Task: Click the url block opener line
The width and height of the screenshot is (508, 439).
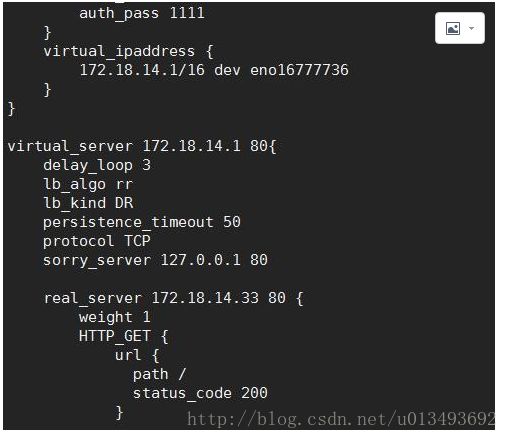Action: pos(137,355)
